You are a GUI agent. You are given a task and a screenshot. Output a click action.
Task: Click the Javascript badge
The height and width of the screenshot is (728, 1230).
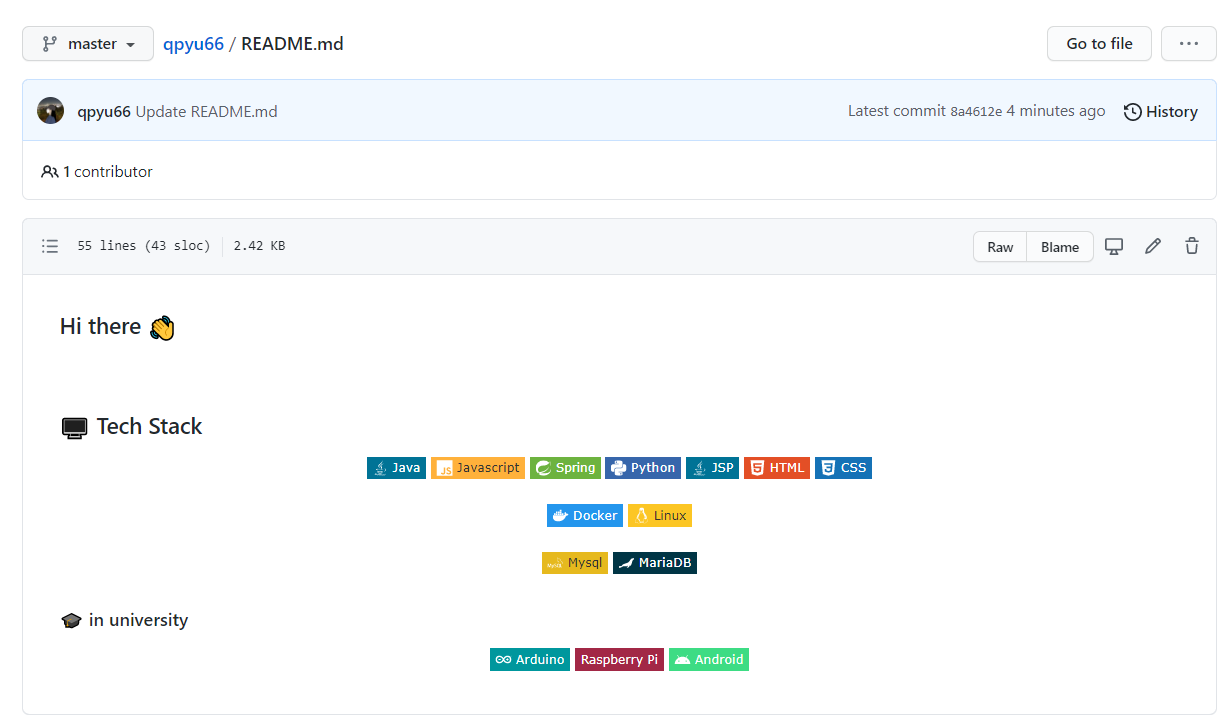point(478,468)
